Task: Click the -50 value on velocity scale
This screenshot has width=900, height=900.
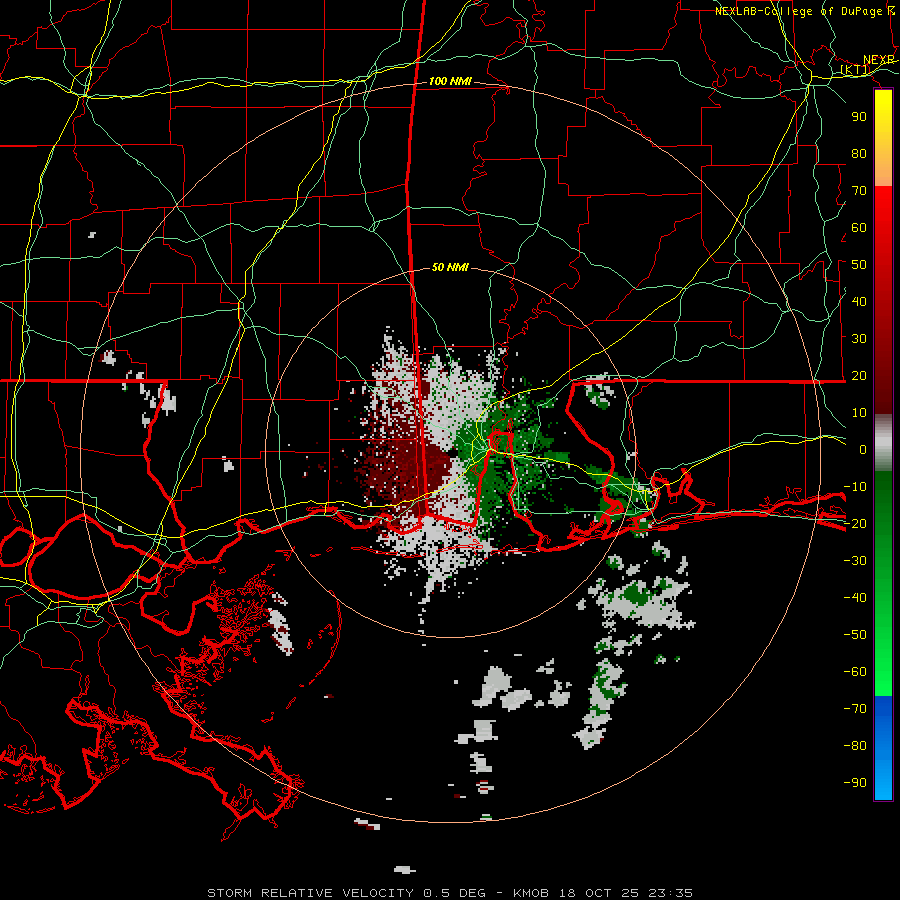Action: click(x=855, y=635)
